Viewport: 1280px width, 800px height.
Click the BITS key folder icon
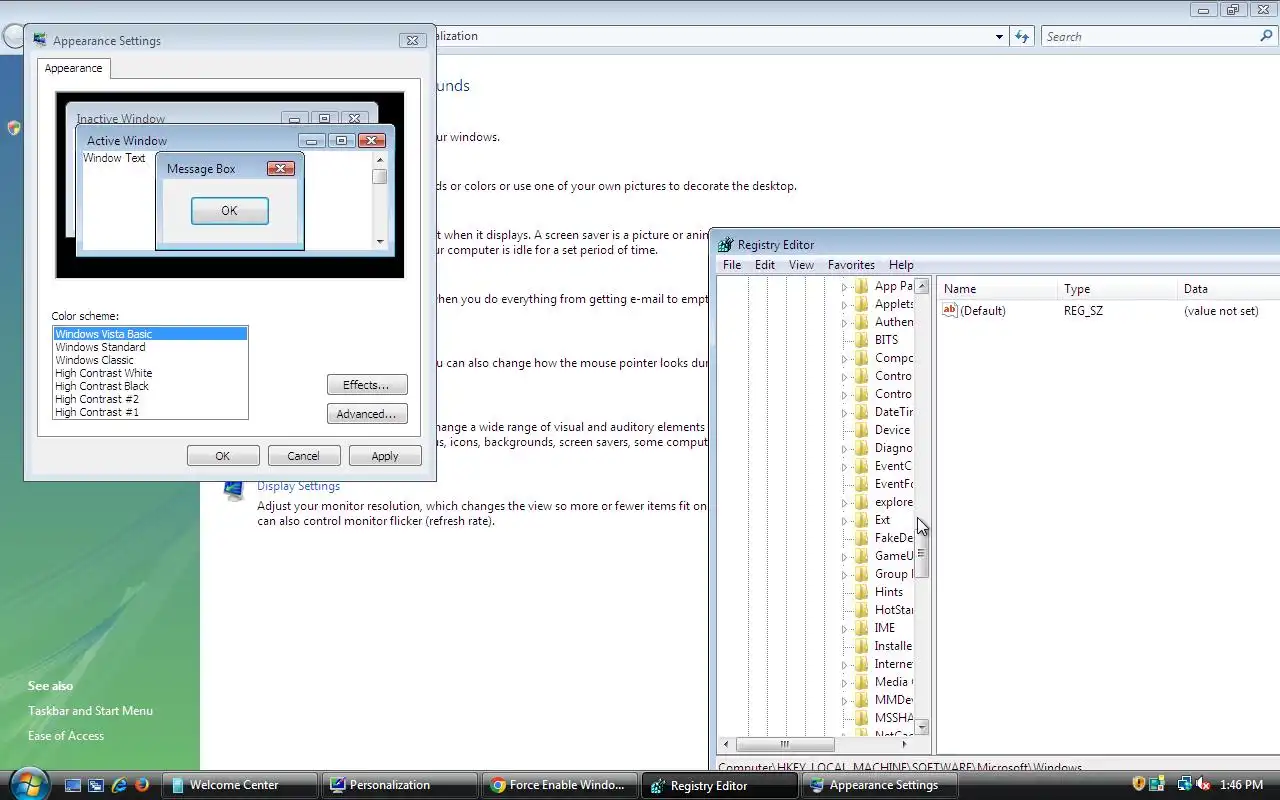(861, 340)
